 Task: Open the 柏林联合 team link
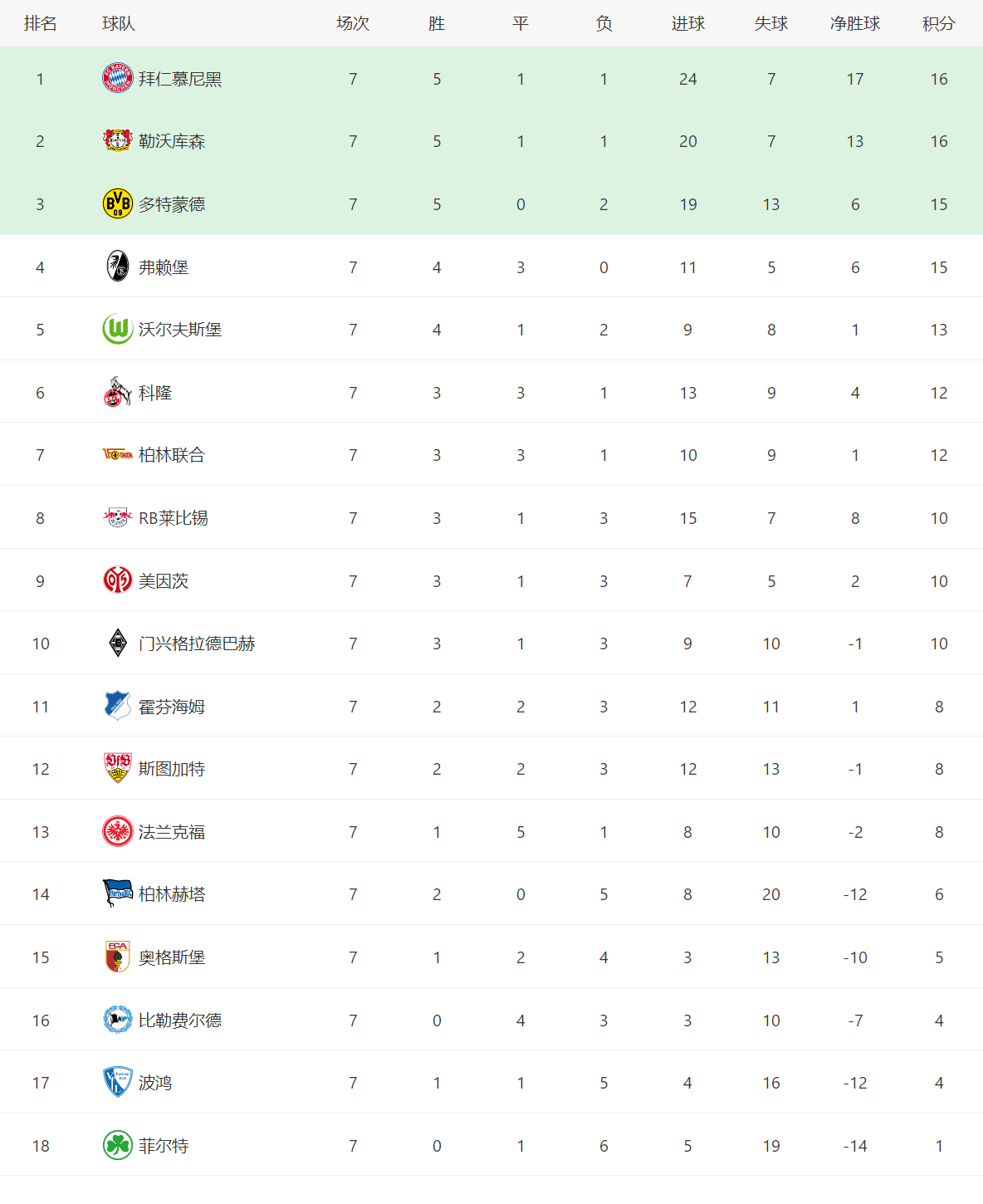(x=172, y=455)
